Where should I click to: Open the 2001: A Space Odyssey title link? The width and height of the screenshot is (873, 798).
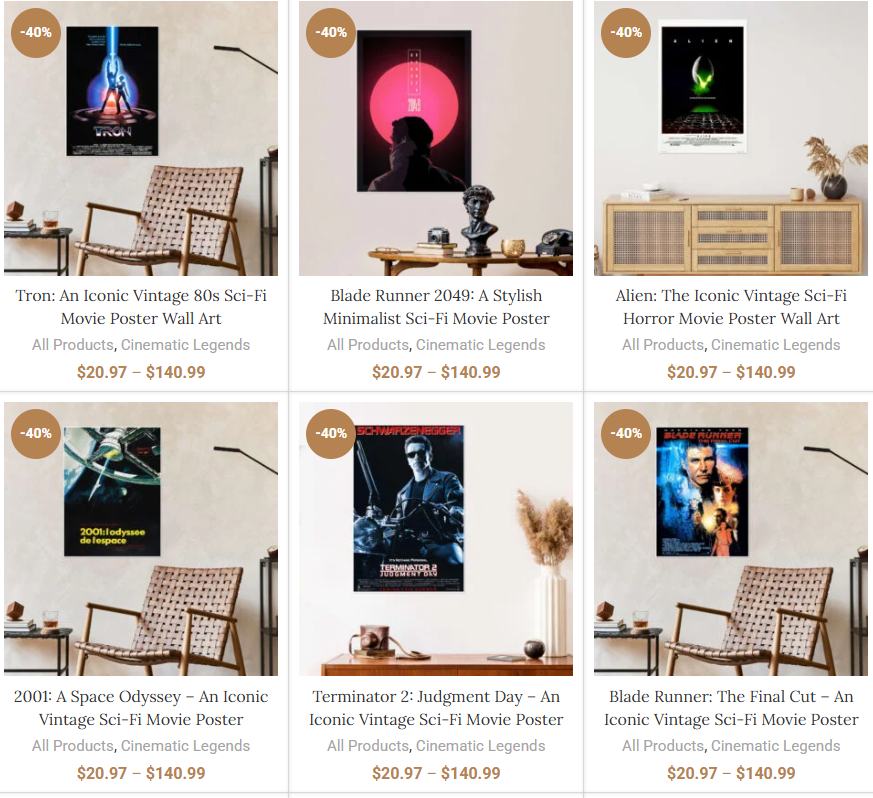[x=141, y=708]
